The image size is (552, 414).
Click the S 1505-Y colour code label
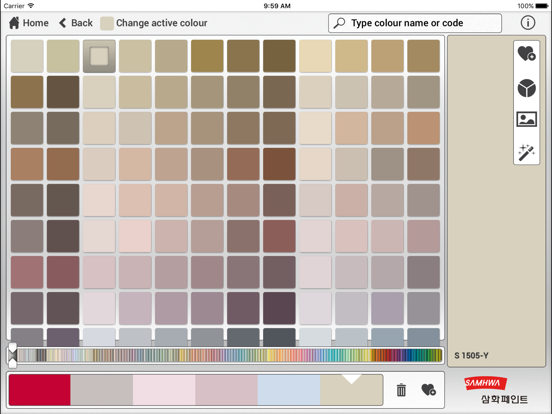pyautogui.click(x=471, y=356)
